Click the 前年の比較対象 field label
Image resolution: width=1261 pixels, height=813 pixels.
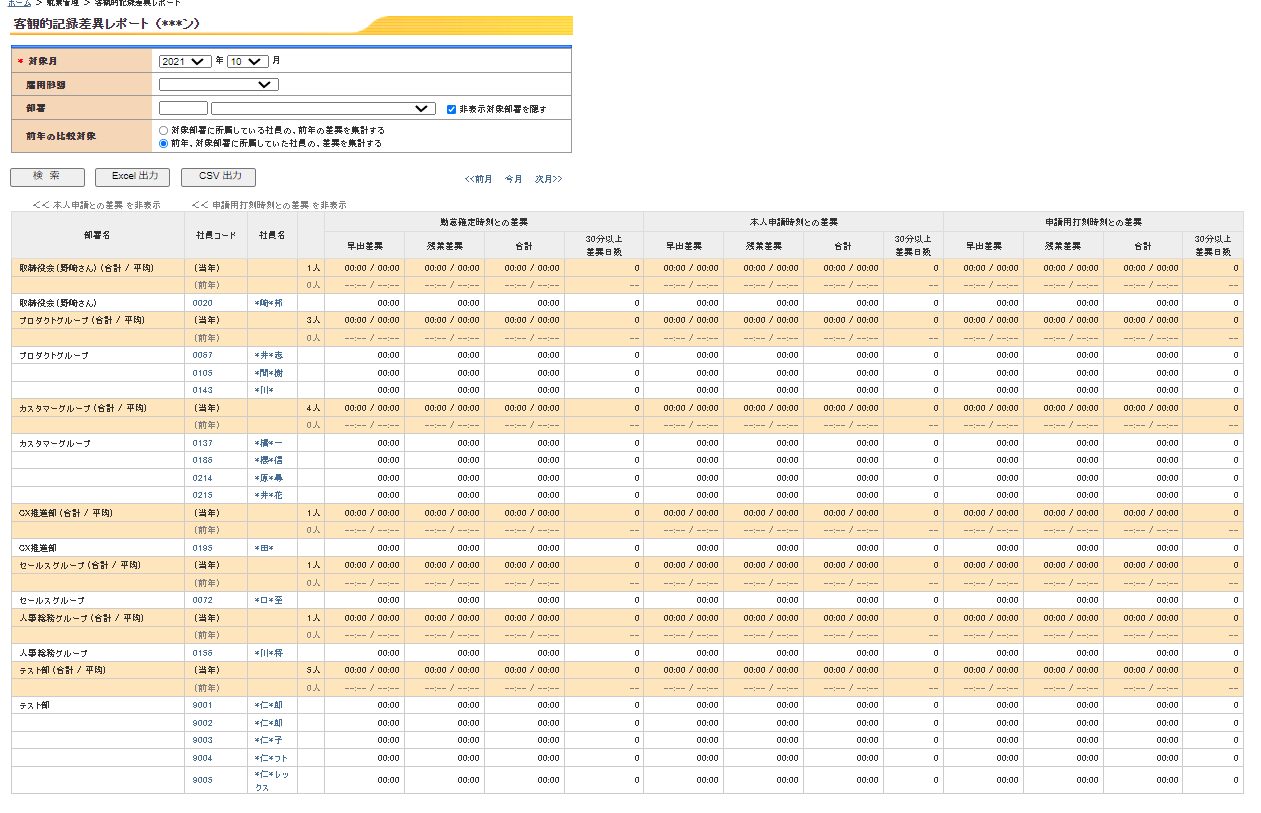point(61,136)
